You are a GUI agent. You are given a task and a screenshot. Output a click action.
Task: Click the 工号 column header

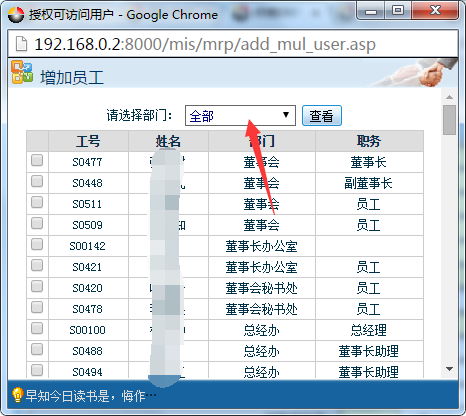(88, 141)
